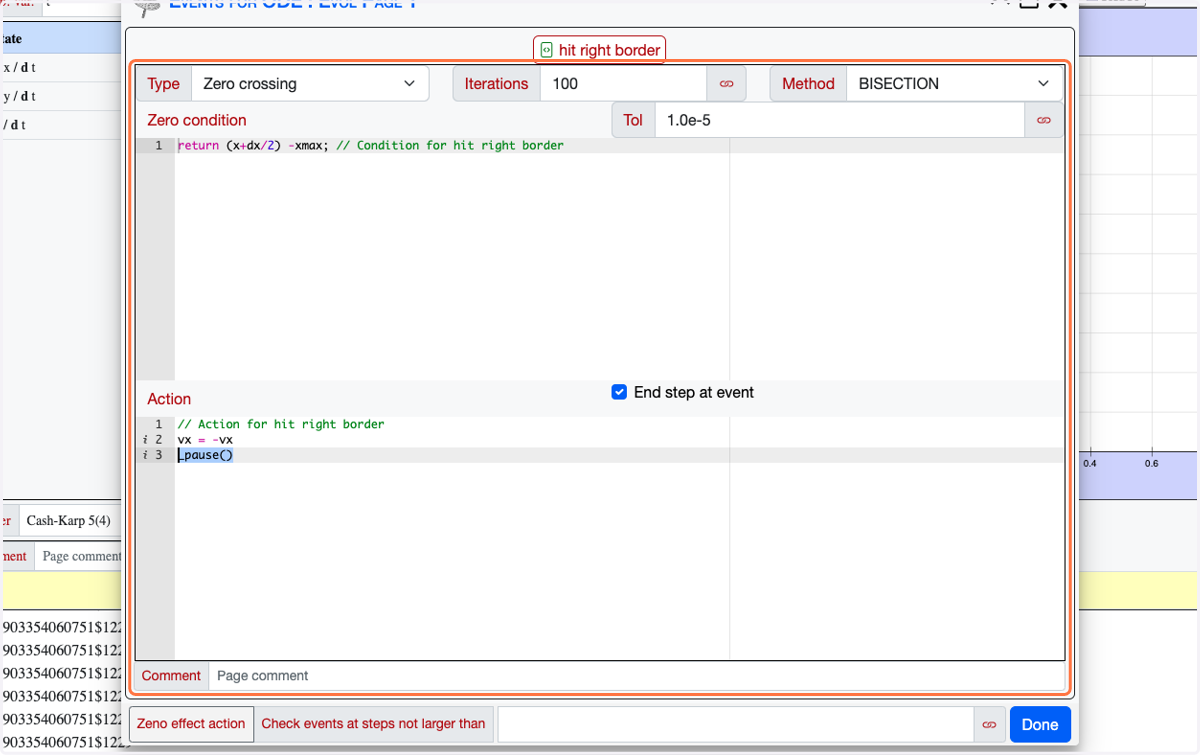Click background window Page comment field

pyautogui.click(x=79, y=556)
